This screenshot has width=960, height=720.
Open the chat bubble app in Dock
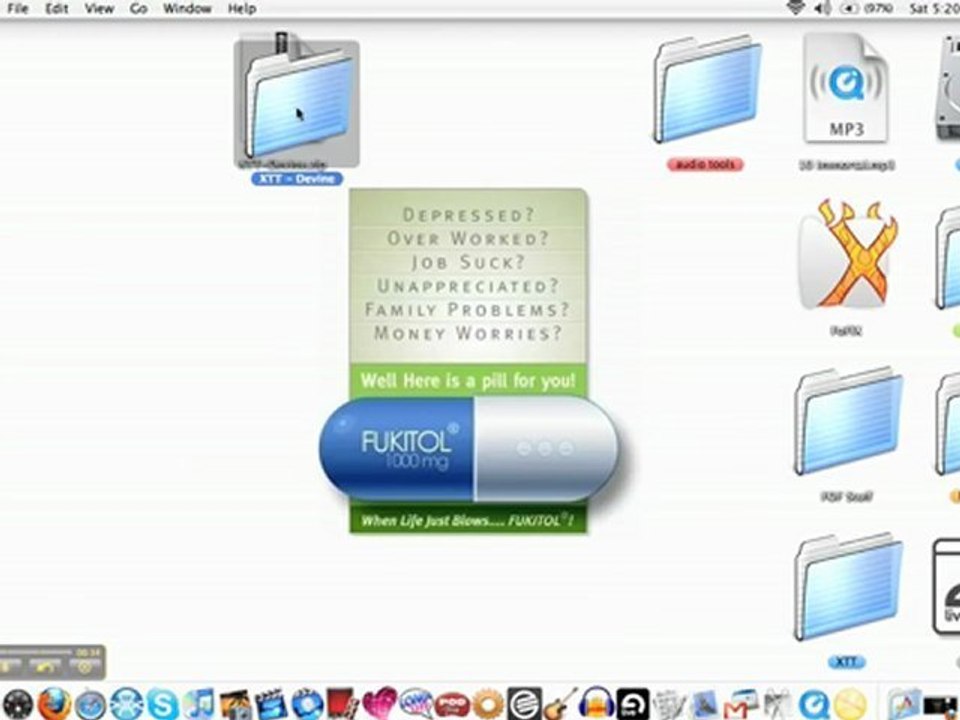click(416, 704)
